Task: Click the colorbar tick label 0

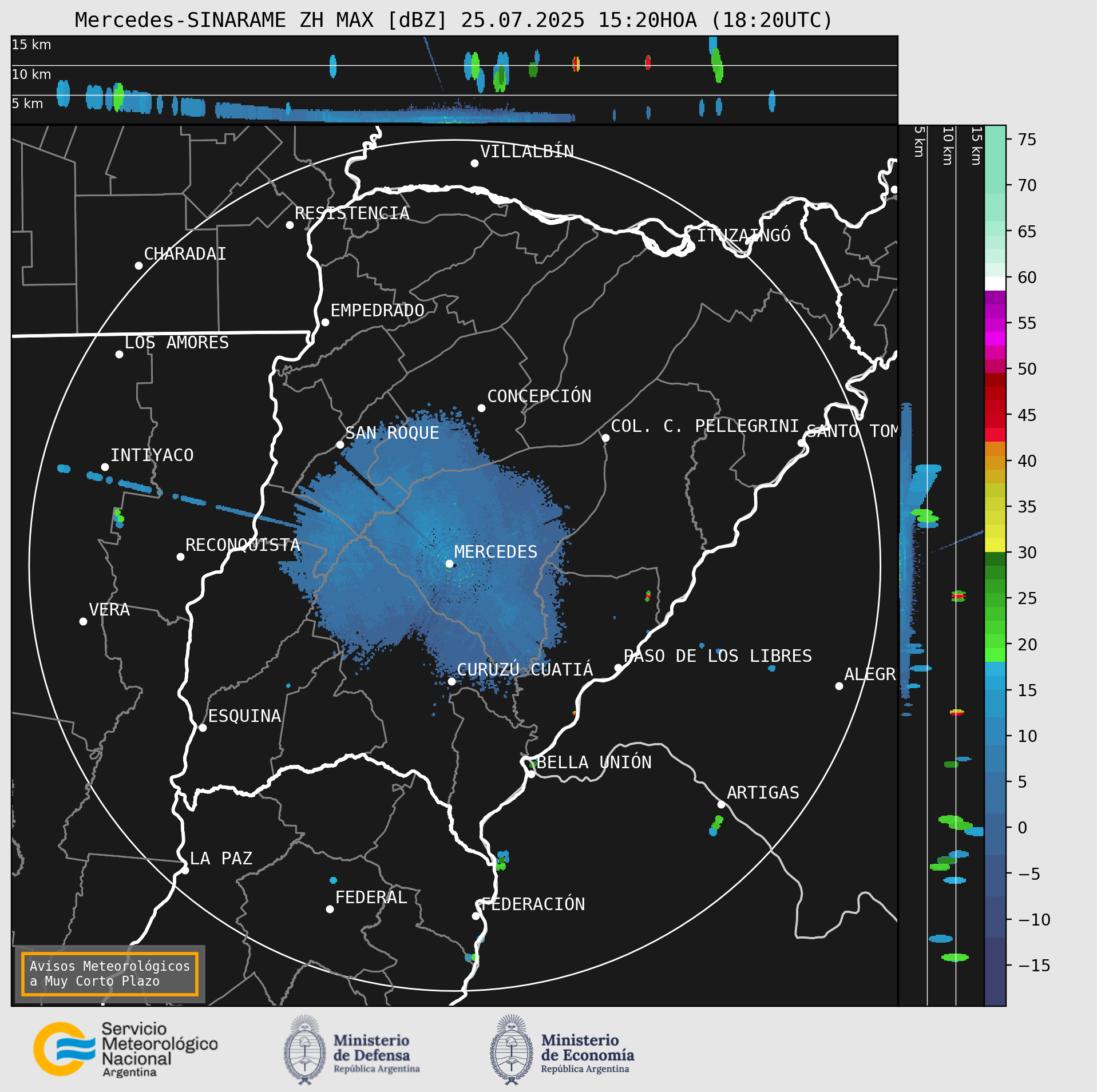Action: [x=1023, y=828]
